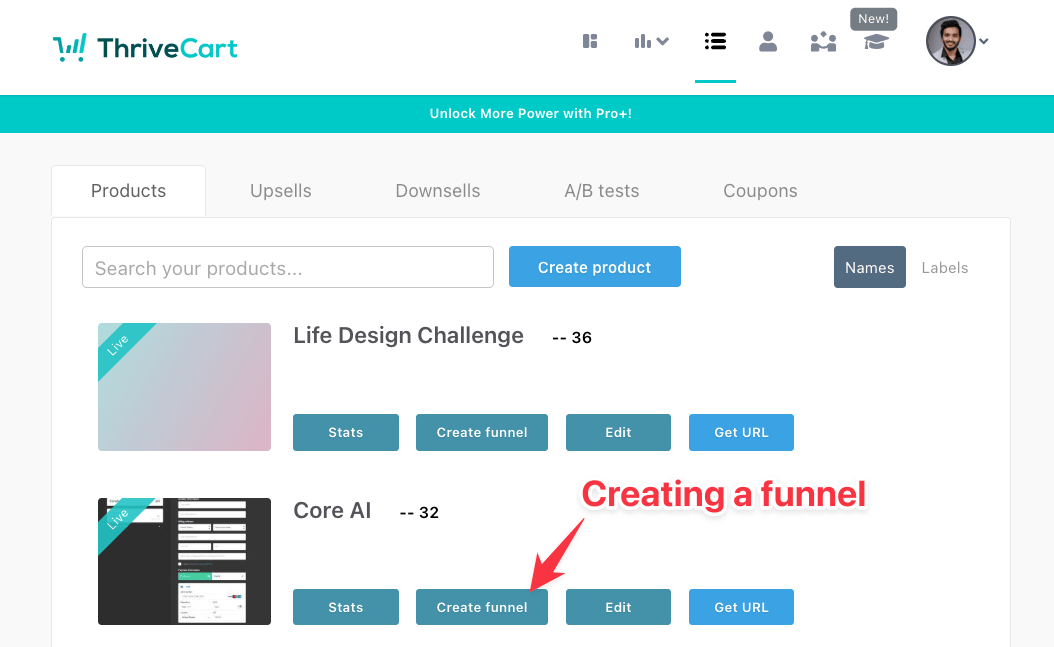Open the profile avatar menu
Screen dimensions: 1054x647
point(957,41)
